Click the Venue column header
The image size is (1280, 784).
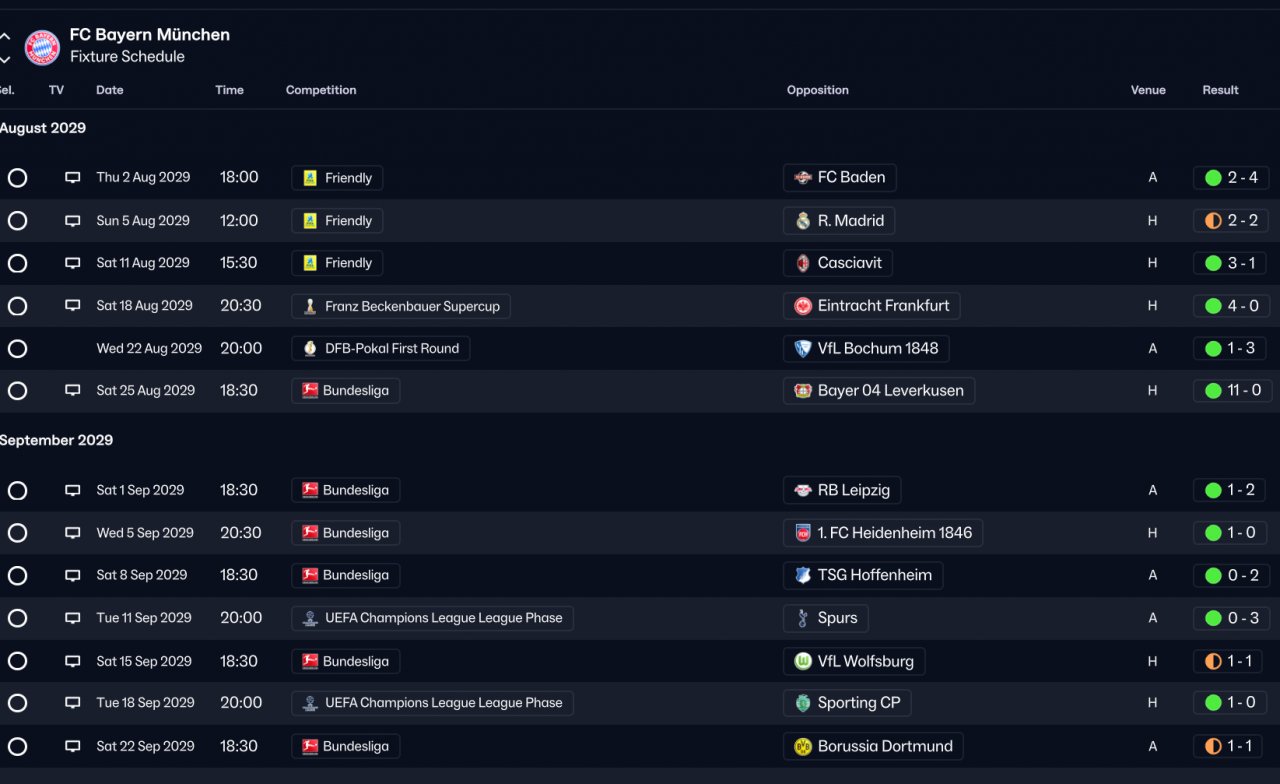1148,90
